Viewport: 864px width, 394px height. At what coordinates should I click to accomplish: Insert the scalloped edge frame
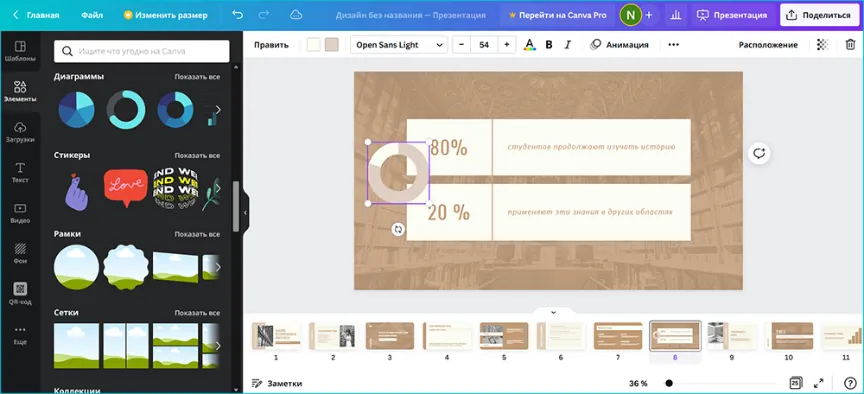click(x=126, y=267)
